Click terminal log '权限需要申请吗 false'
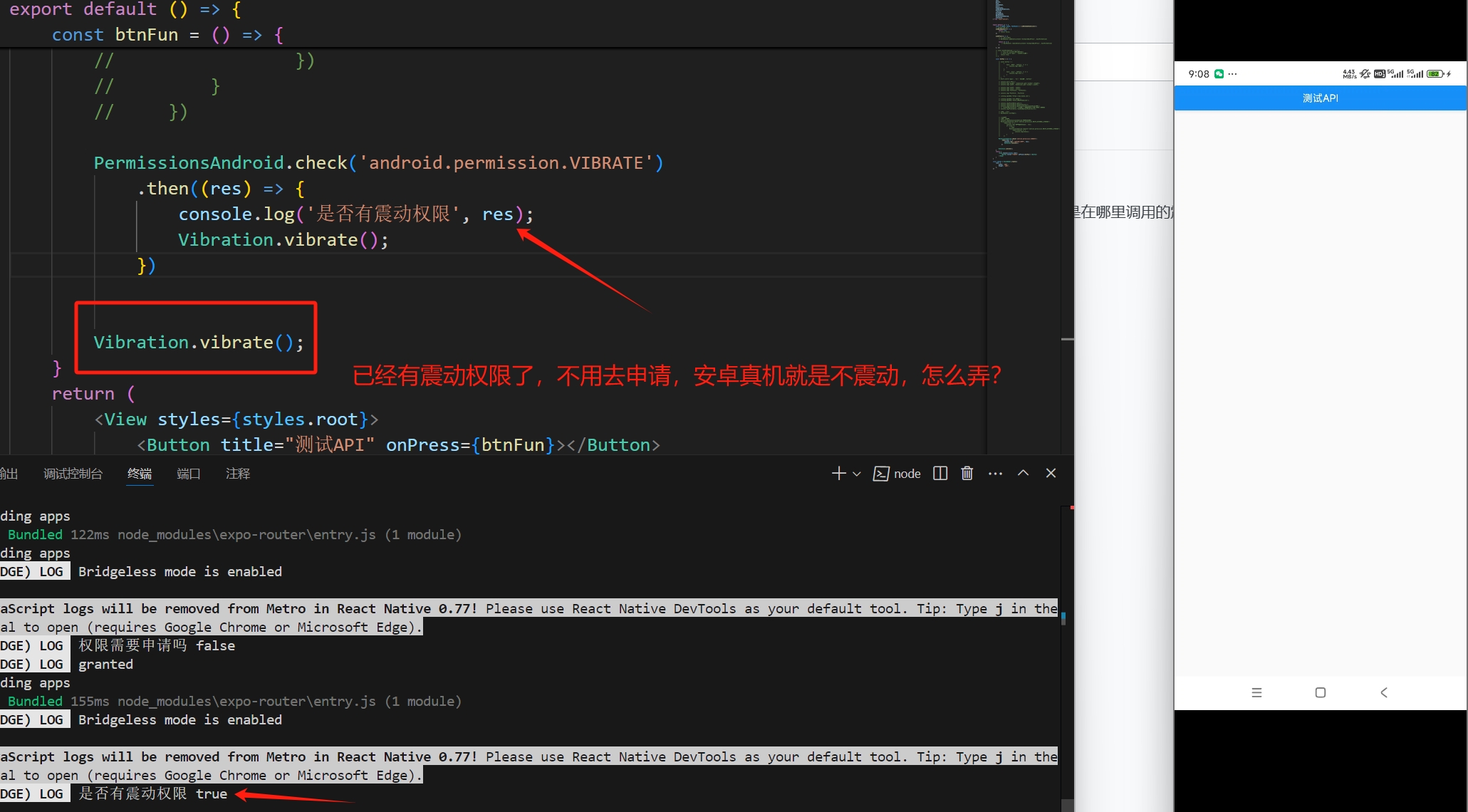 point(156,645)
